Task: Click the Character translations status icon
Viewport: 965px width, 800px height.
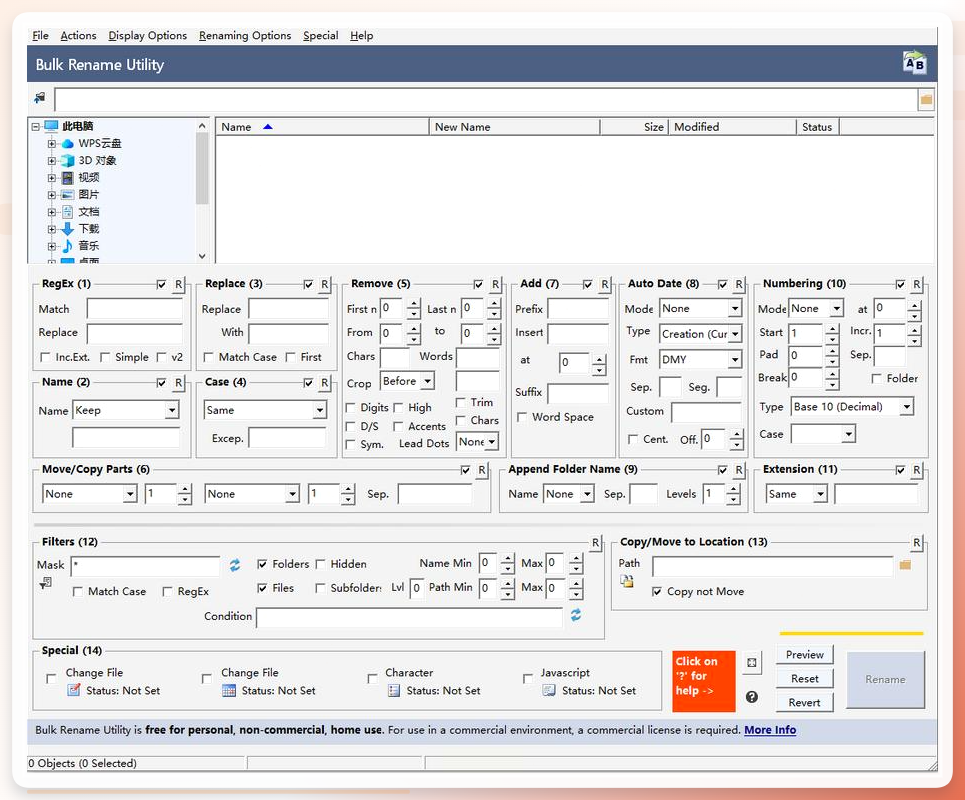Action: point(394,690)
